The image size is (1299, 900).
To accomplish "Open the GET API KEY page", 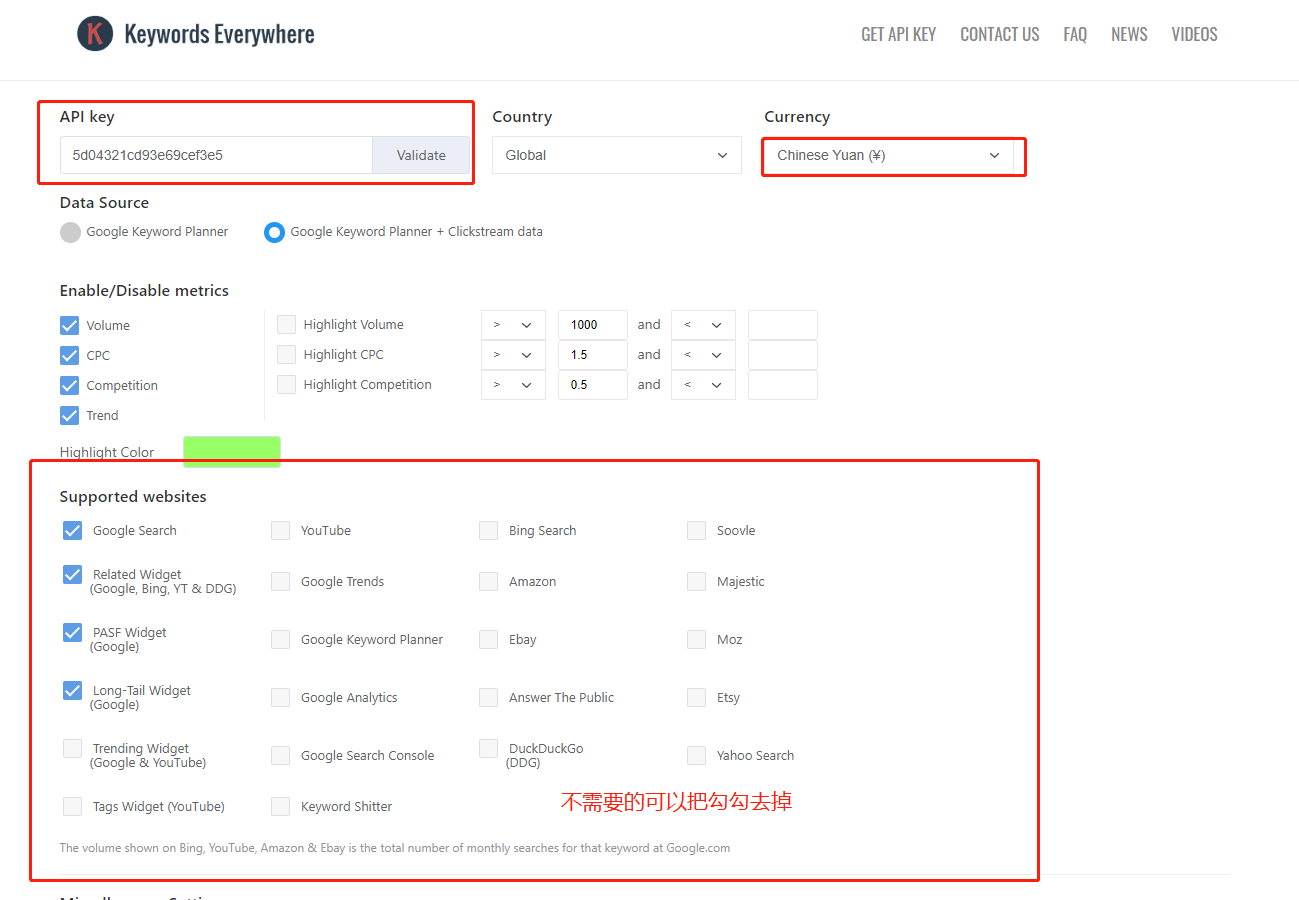I will [898, 34].
